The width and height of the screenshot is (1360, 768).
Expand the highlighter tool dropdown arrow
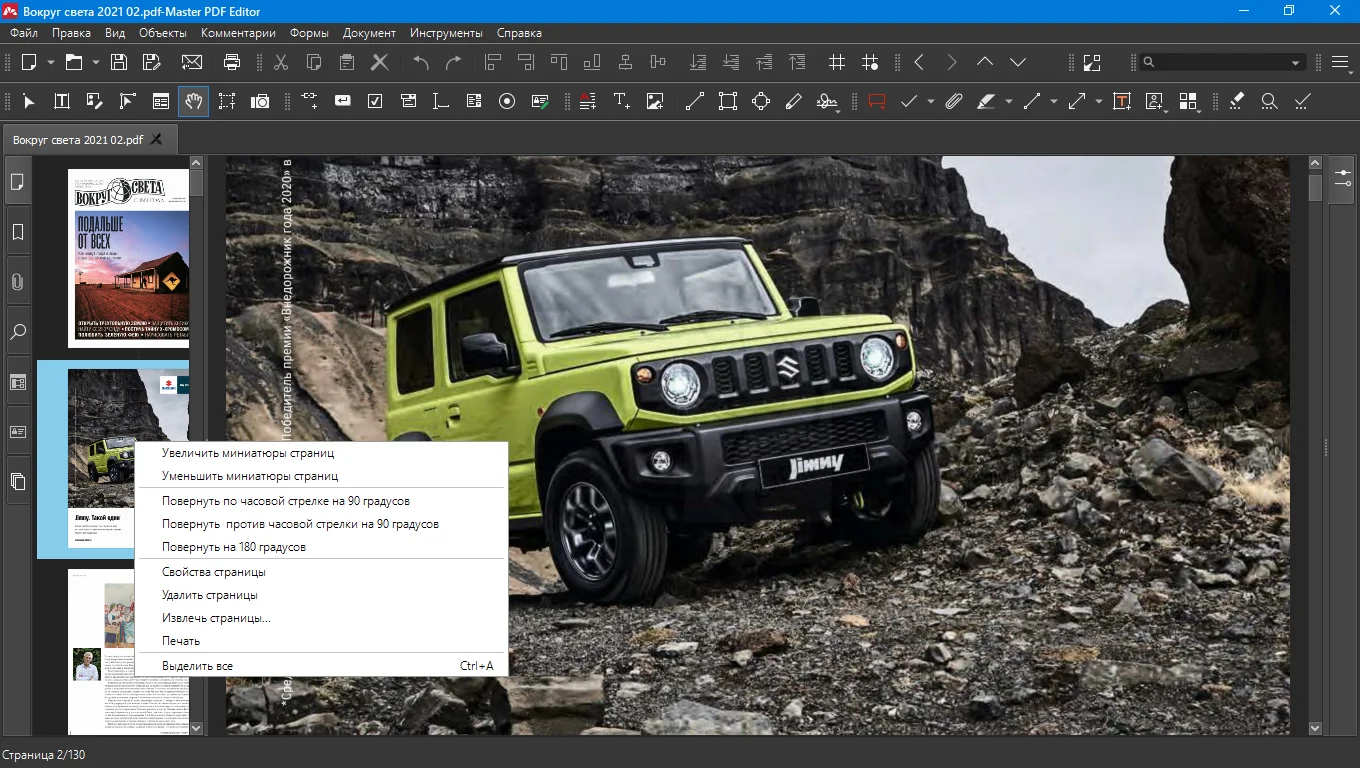point(1008,101)
